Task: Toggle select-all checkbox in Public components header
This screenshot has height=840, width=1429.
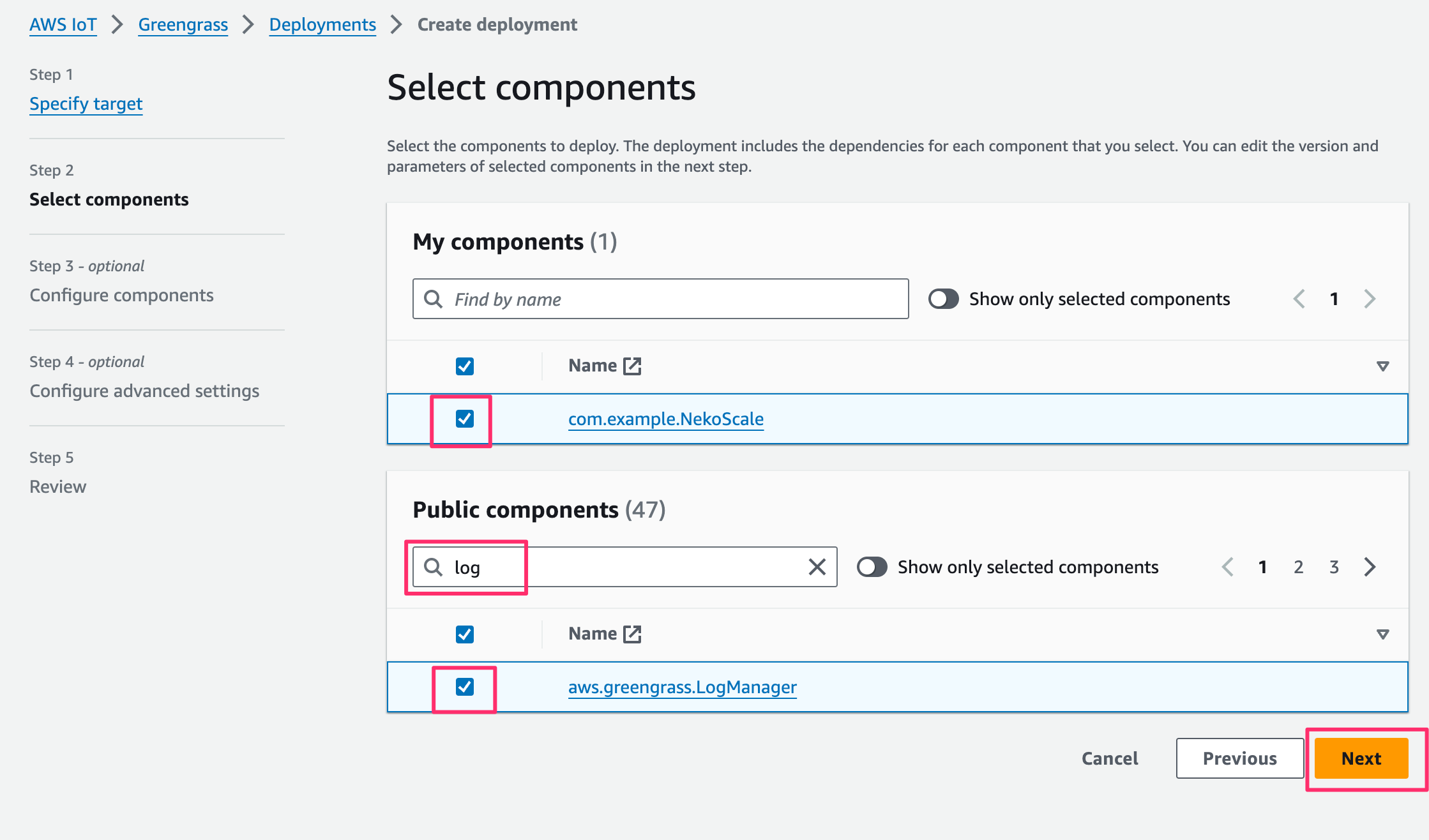Action: pyautogui.click(x=465, y=634)
